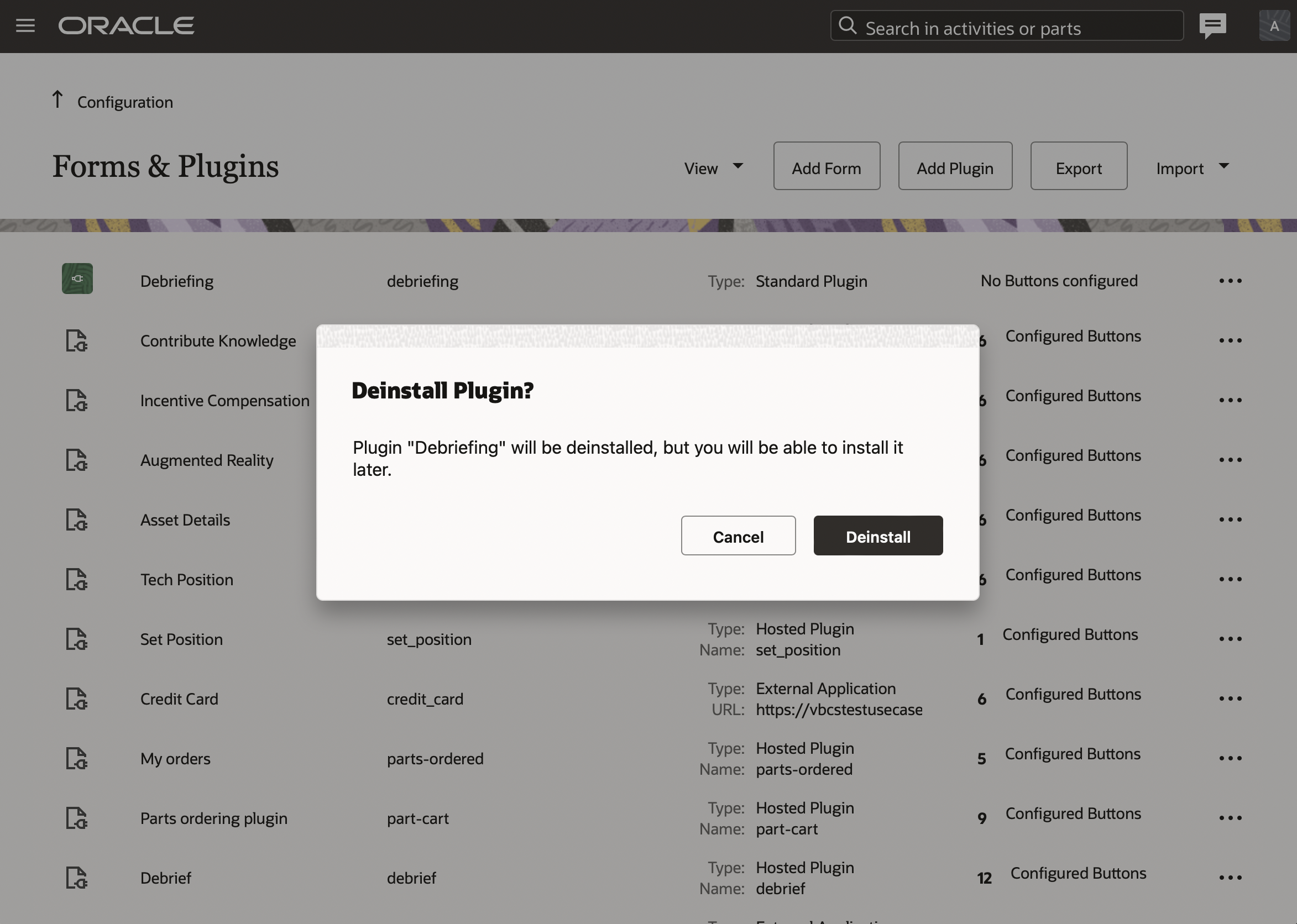Image resolution: width=1297 pixels, height=924 pixels.
Task: Click the Add Plugin button
Action: click(x=954, y=166)
